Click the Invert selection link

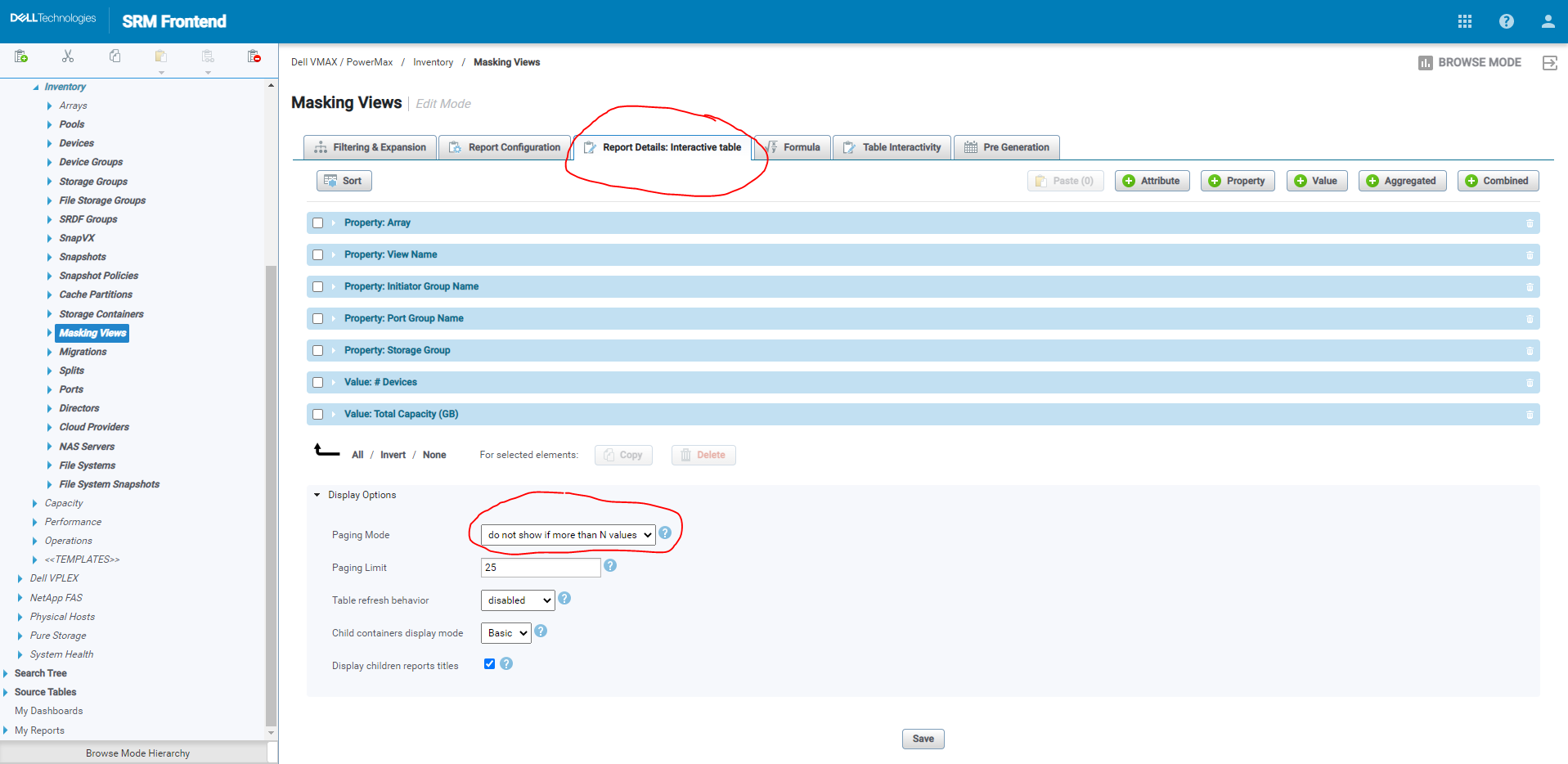click(393, 454)
